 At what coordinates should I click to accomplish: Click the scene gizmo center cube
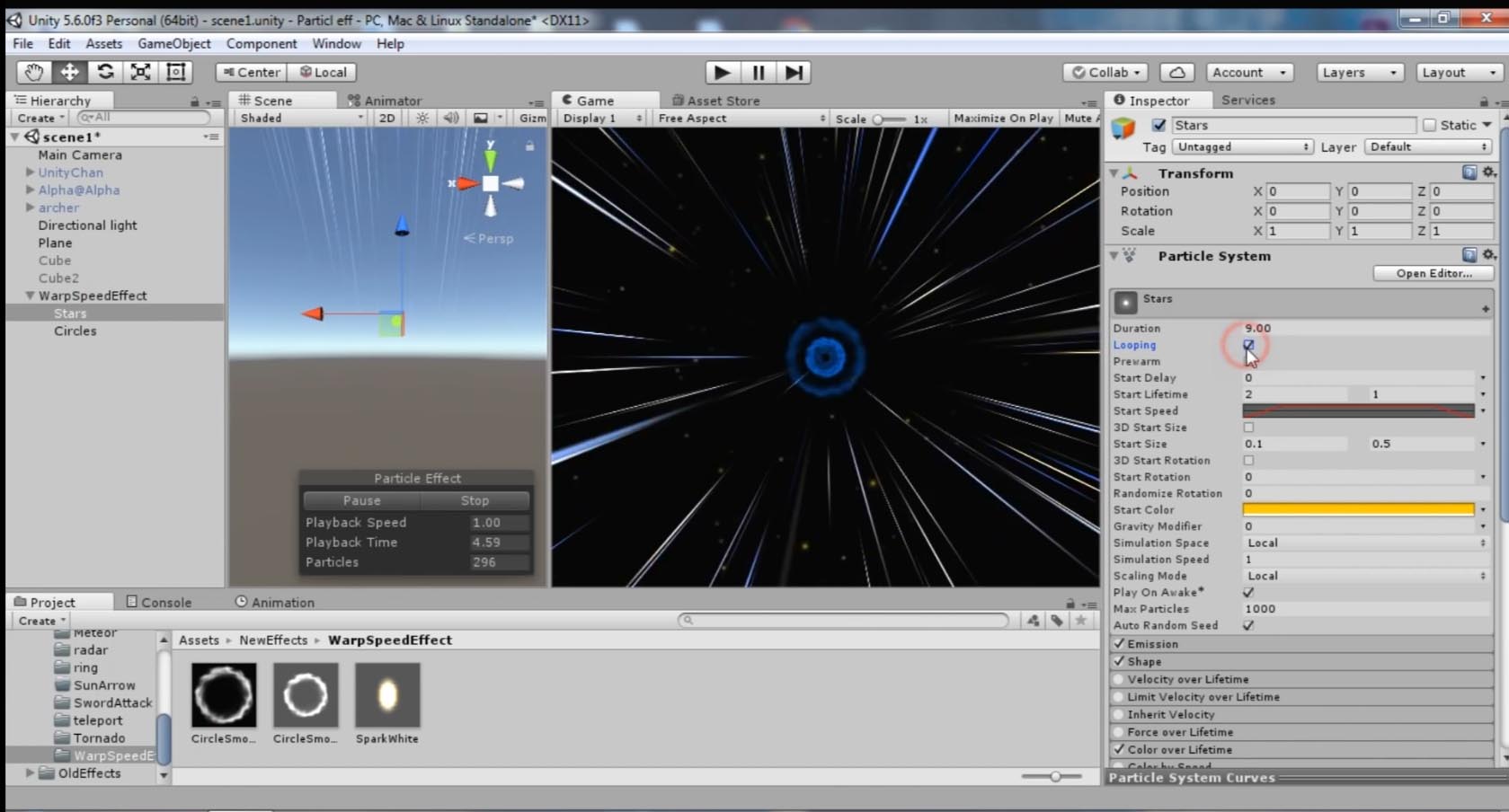coord(491,183)
